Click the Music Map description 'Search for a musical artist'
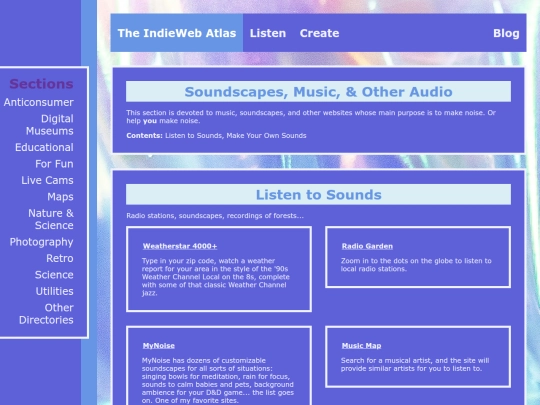This screenshot has height=405, width=540. pyautogui.click(x=415, y=364)
